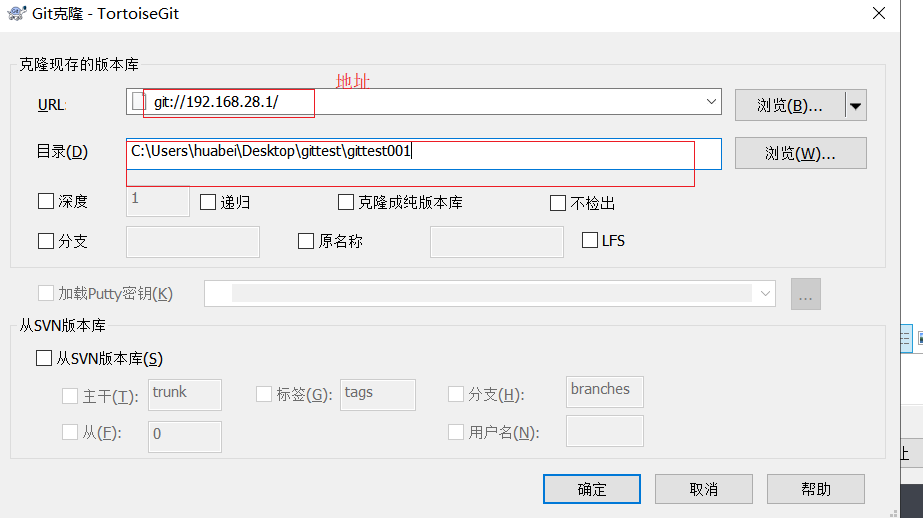The width and height of the screenshot is (923, 518).
Task: Toggle the 加载Putty密钥(K) checkbox
Action: (46, 293)
